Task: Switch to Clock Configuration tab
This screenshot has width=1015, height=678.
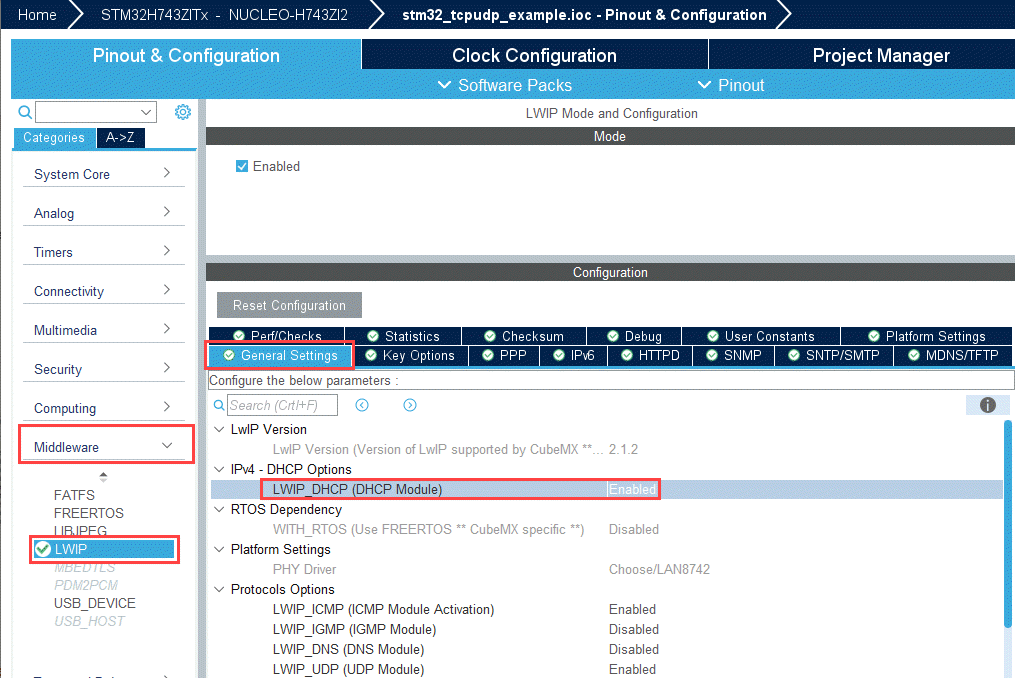Action: 535,55
